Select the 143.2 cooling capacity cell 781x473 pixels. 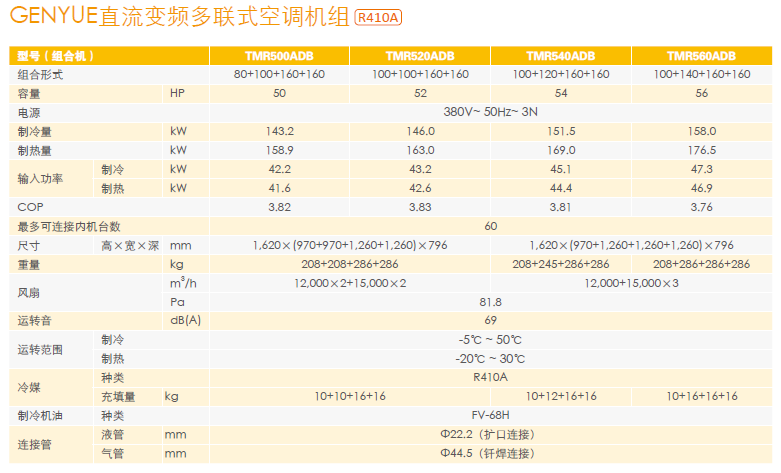[279, 132]
